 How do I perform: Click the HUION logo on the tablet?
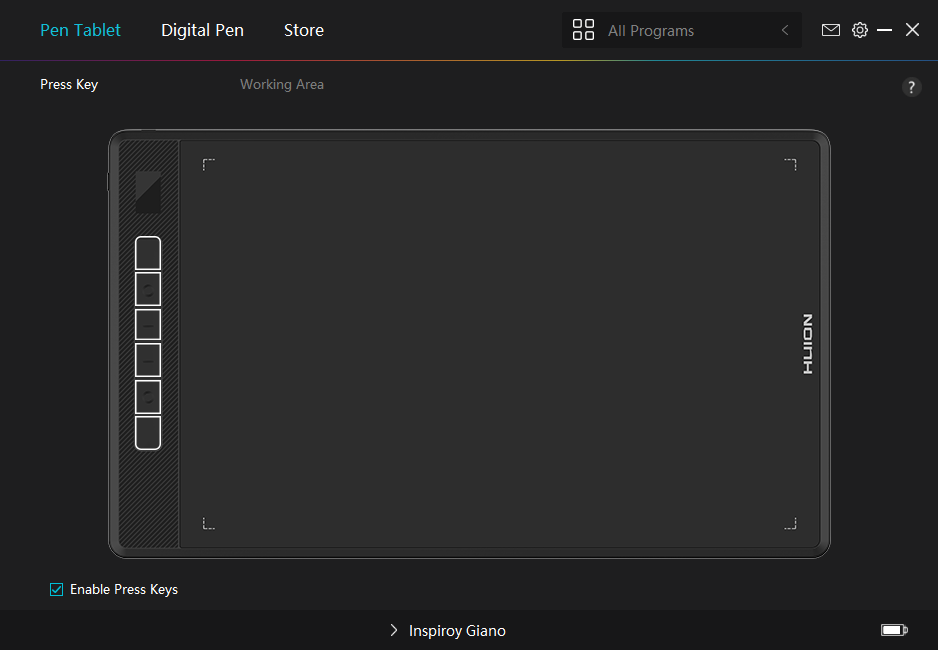808,344
